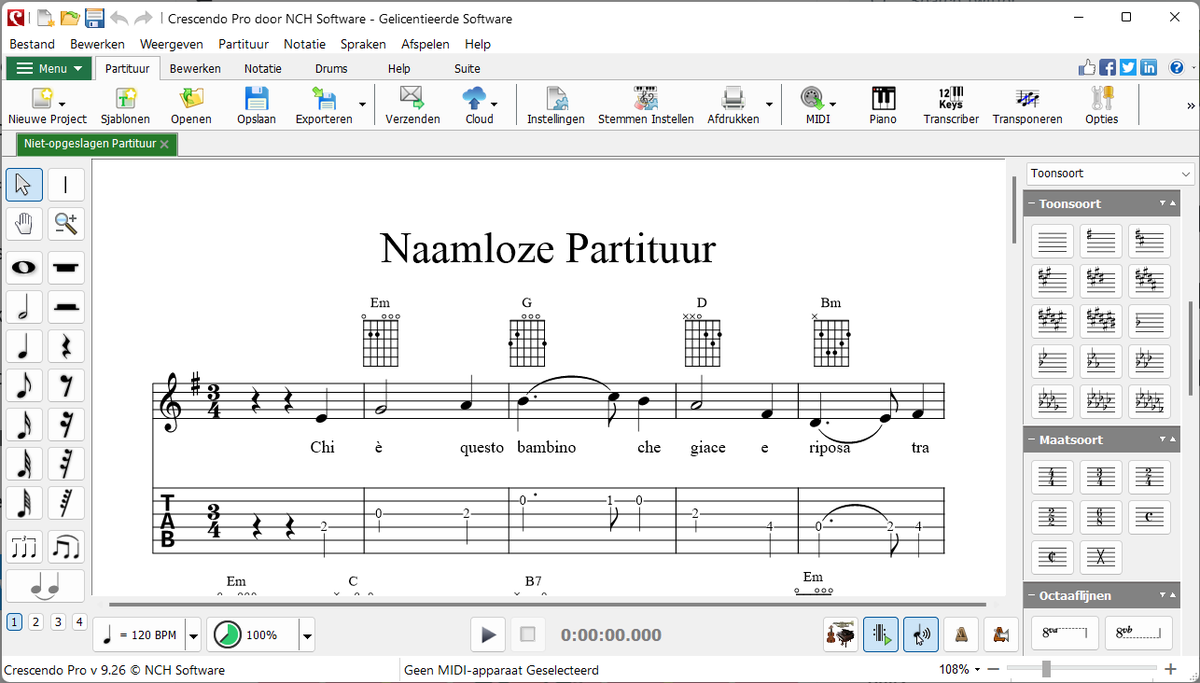The width and height of the screenshot is (1200, 683).
Task: Click the Naamloze Partituur title text
Action: (x=548, y=248)
